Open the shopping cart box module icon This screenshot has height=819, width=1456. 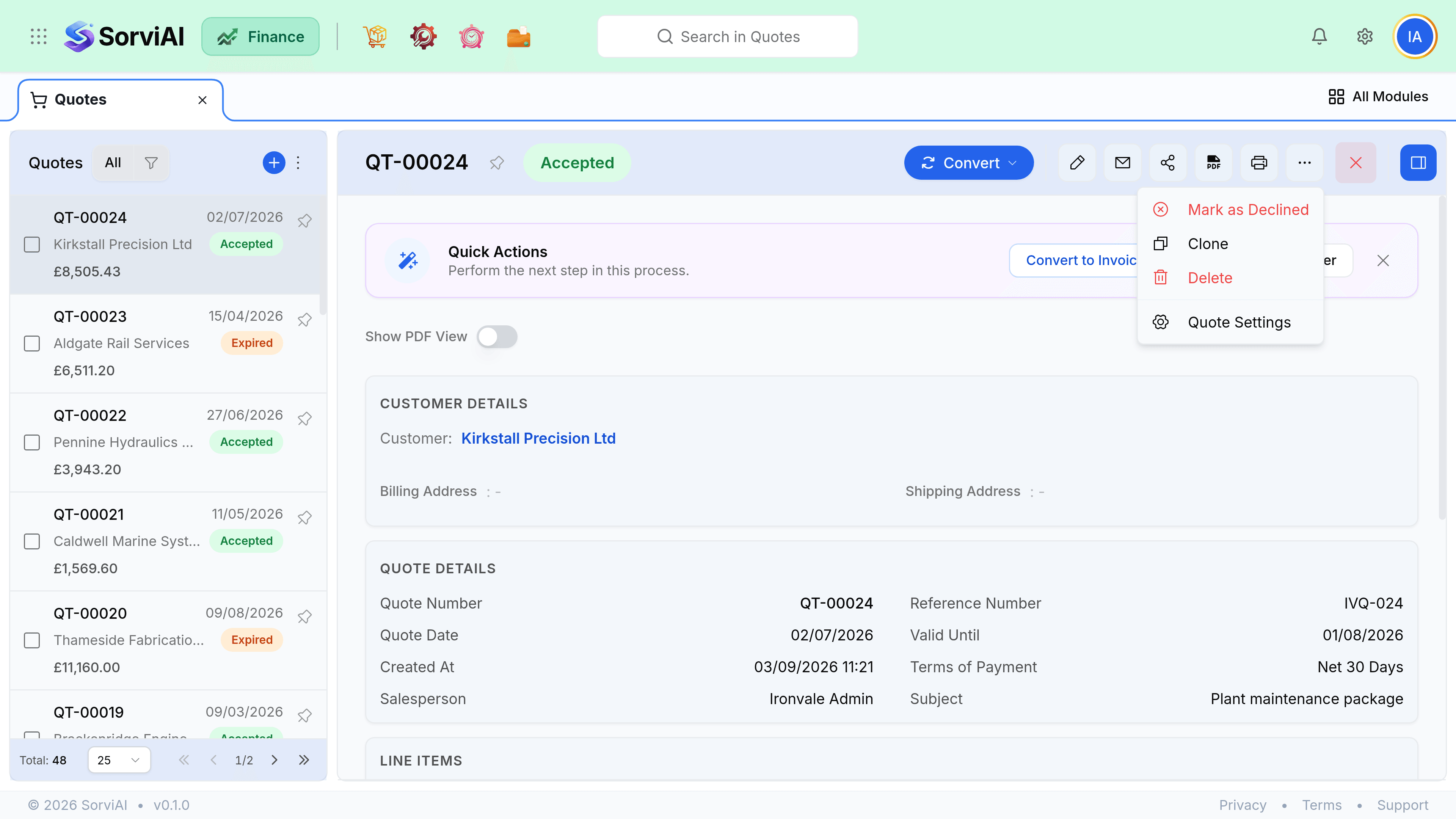tap(375, 37)
